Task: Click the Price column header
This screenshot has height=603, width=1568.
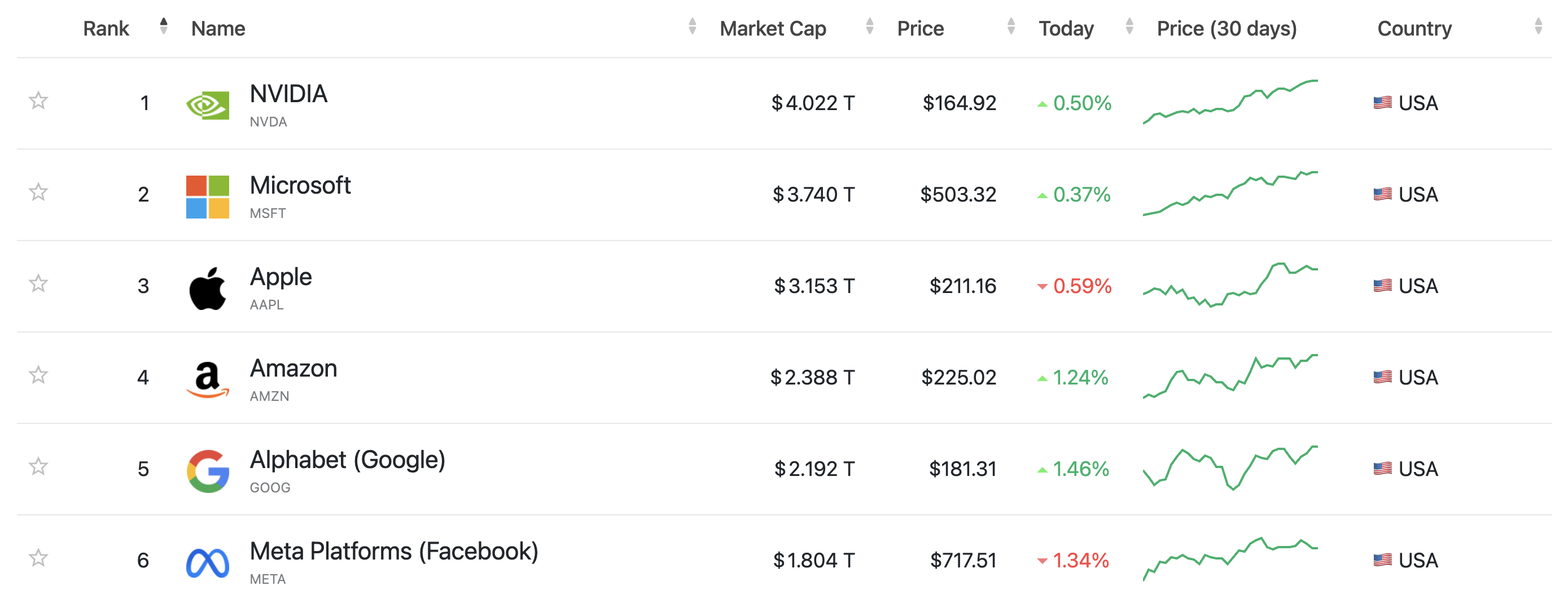Action: [x=919, y=28]
